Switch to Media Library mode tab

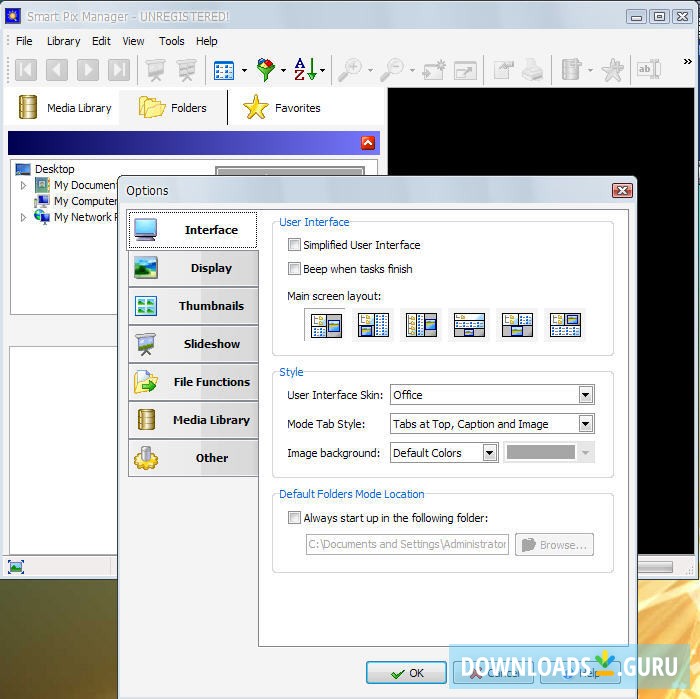[64, 108]
